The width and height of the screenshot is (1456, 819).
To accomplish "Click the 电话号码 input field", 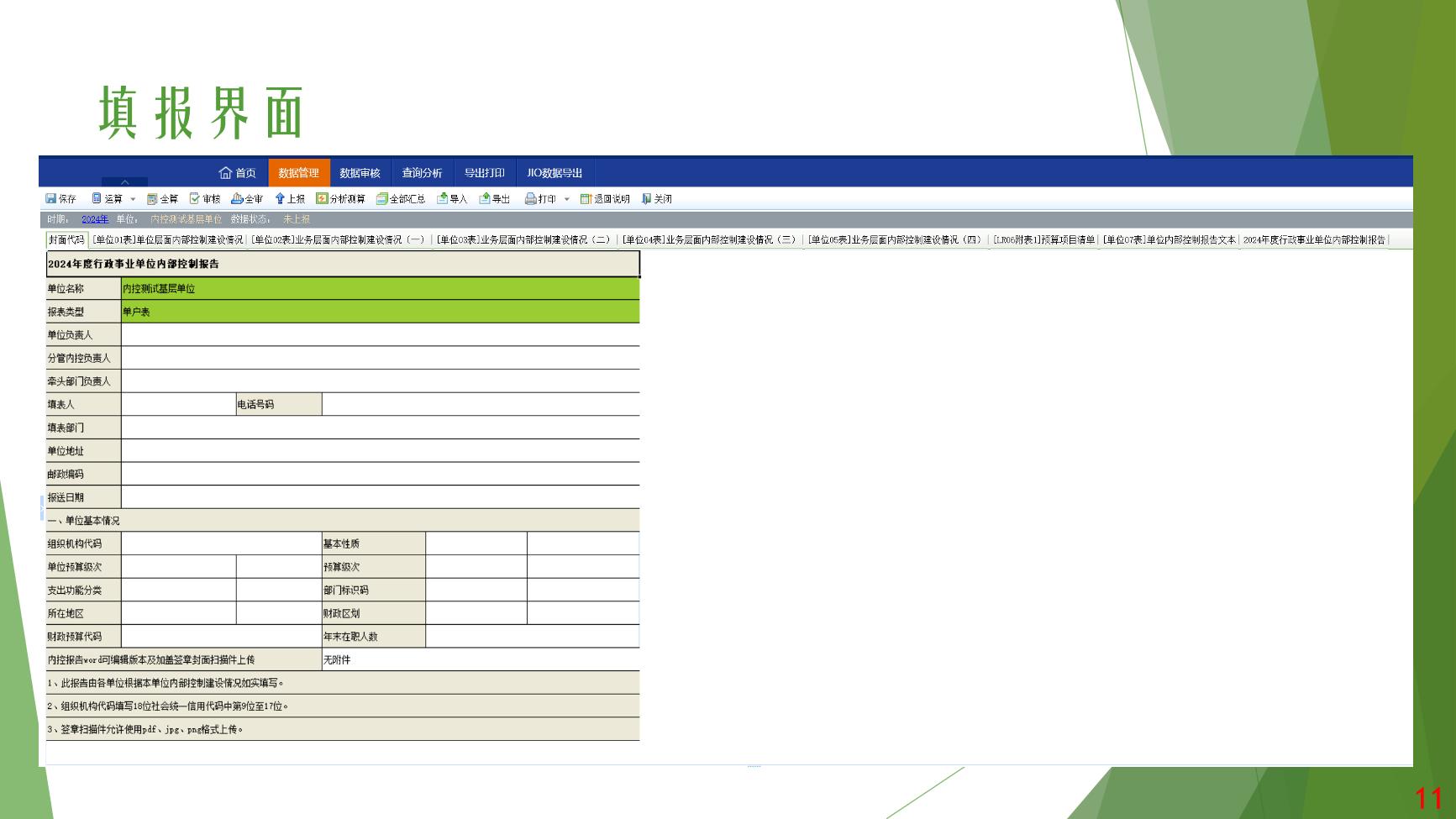I will [480, 405].
